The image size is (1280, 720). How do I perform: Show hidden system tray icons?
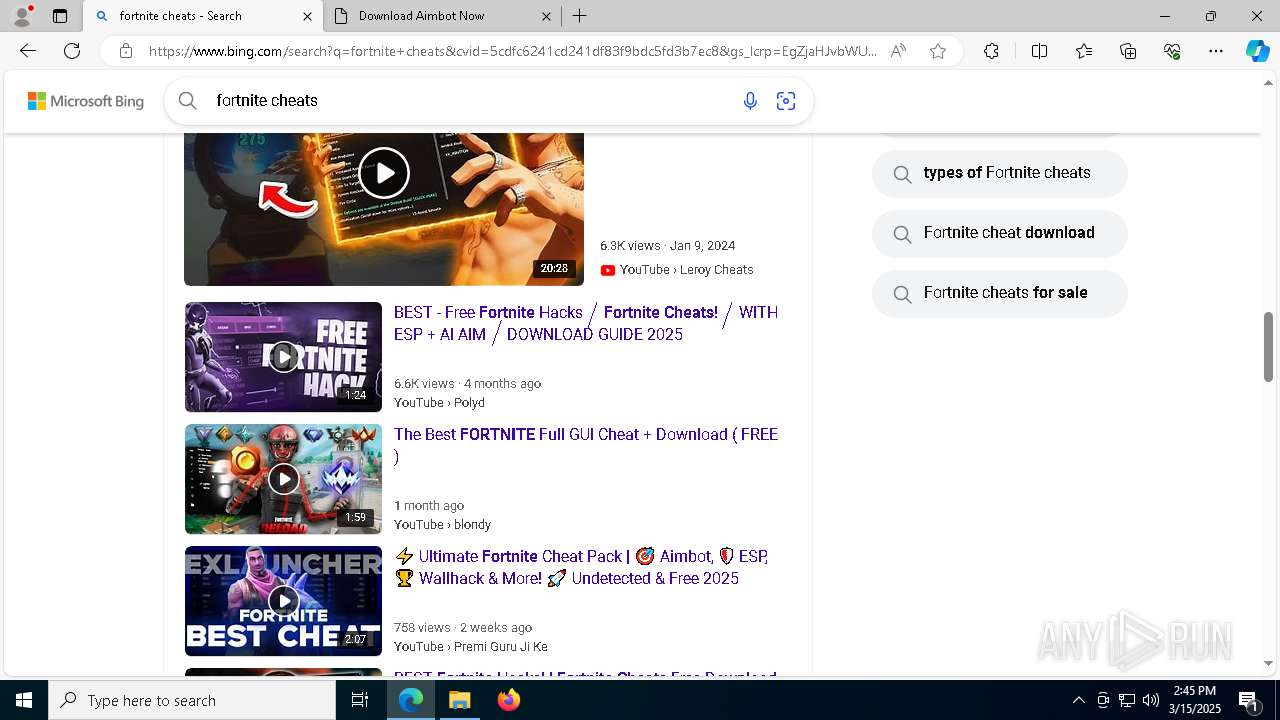tap(1078, 700)
